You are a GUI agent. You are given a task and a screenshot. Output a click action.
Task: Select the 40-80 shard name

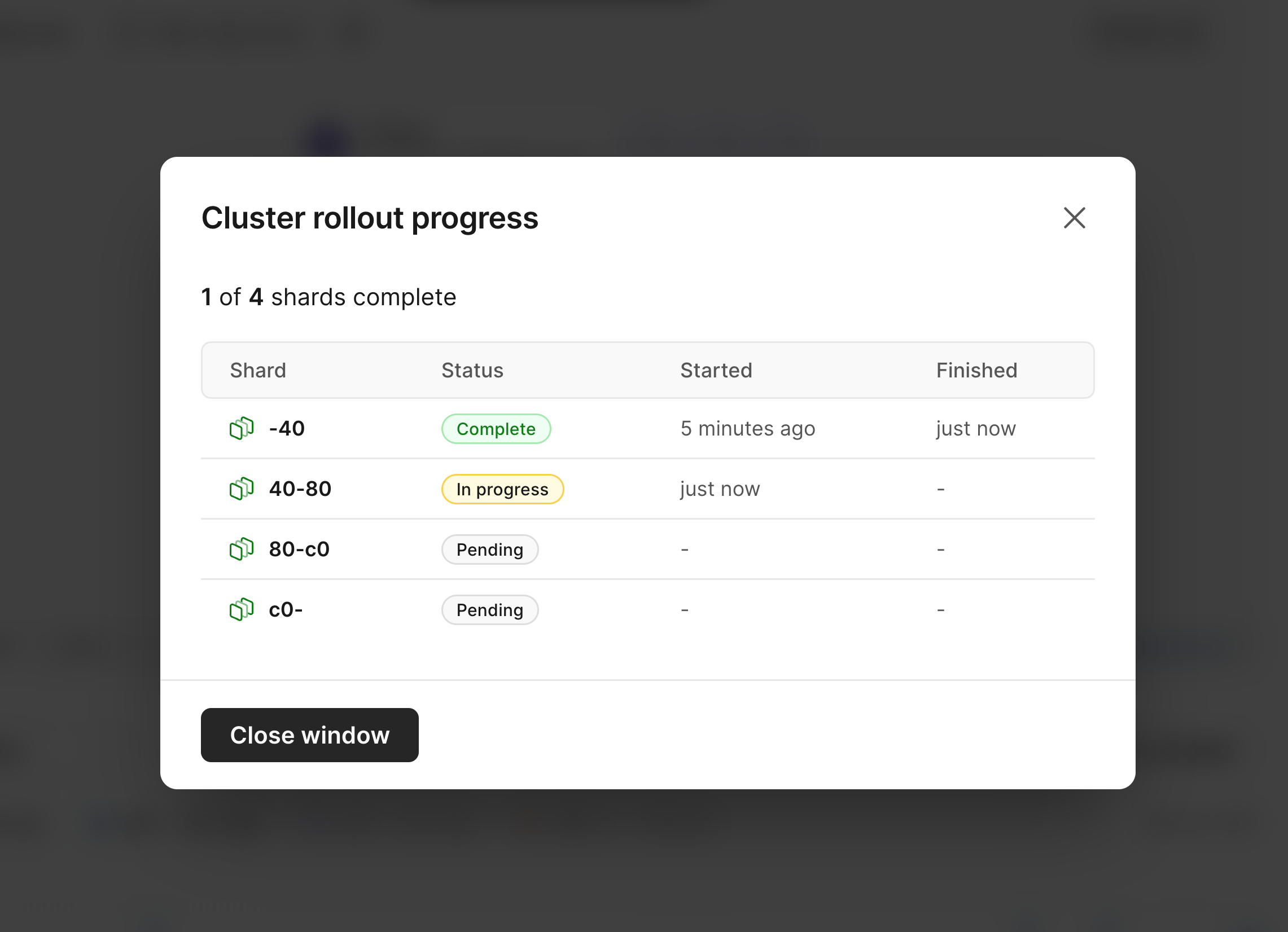coord(300,489)
